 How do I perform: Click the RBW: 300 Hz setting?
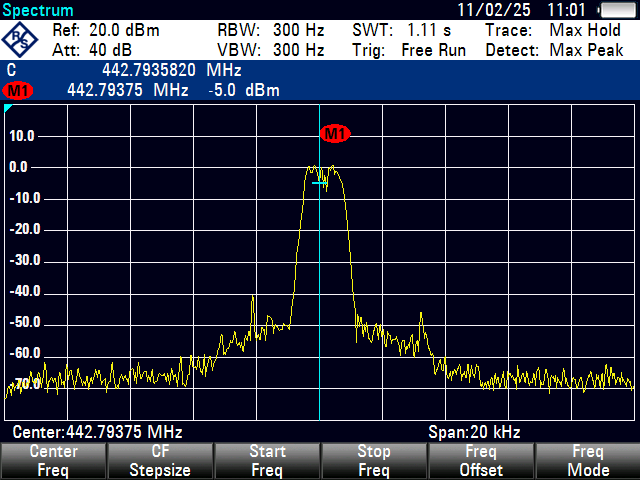pyautogui.click(x=271, y=30)
